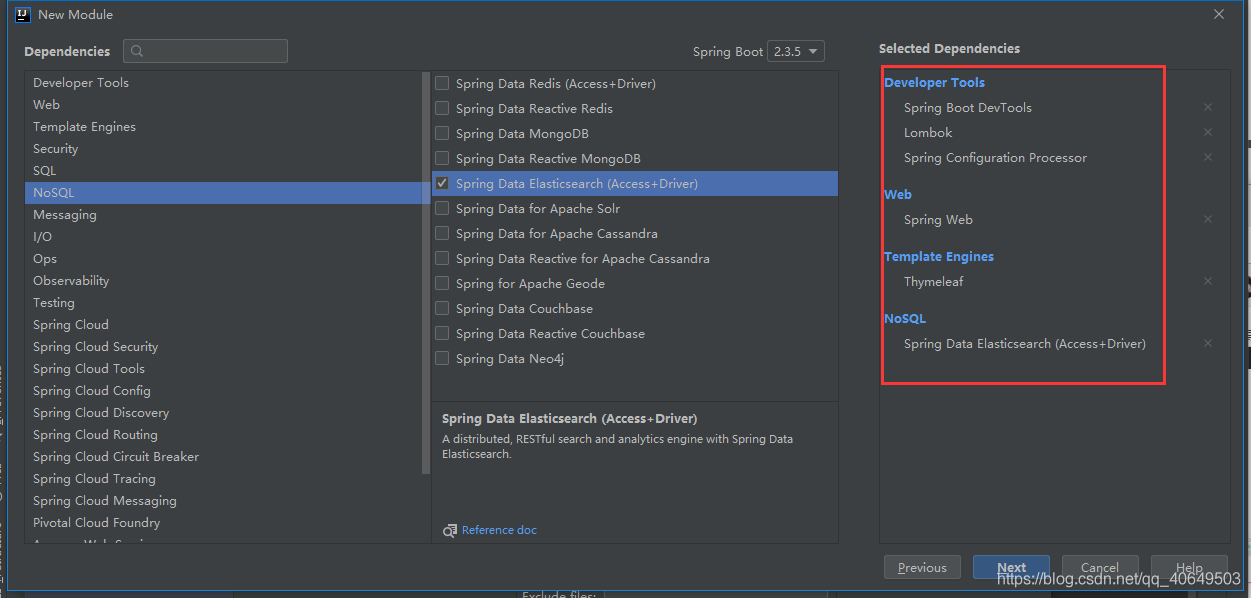Close the New Module dialog
Screen dimensions: 1251x598
[1219, 14]
